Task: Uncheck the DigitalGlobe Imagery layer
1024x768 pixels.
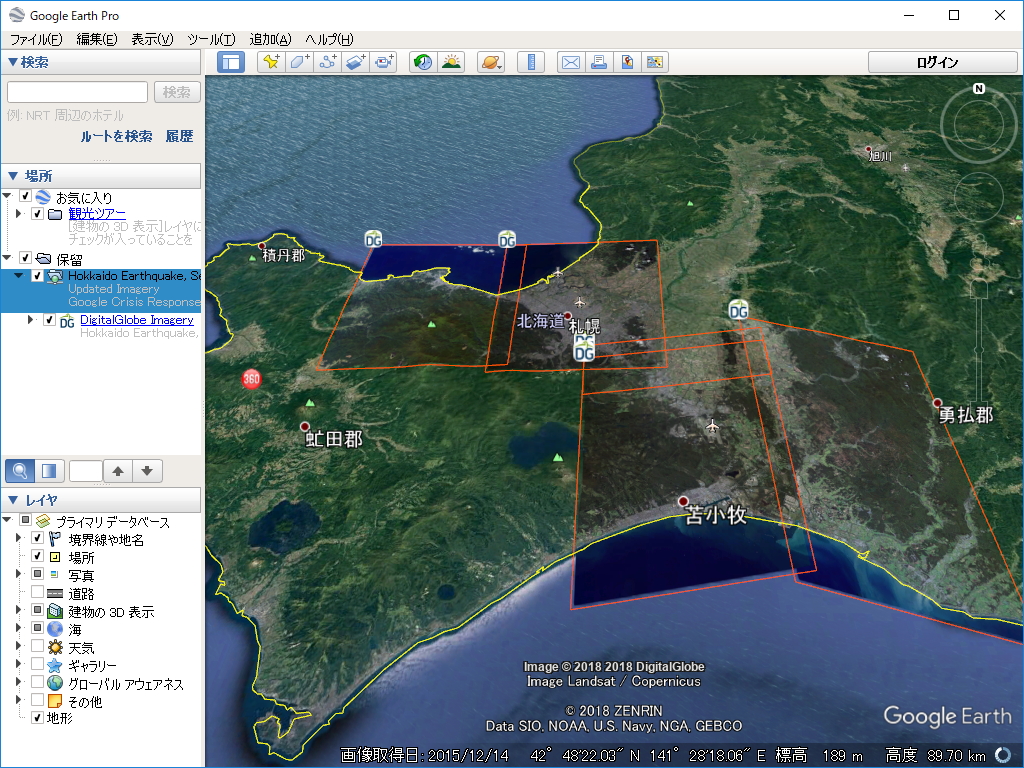Action: click(49, 320)
